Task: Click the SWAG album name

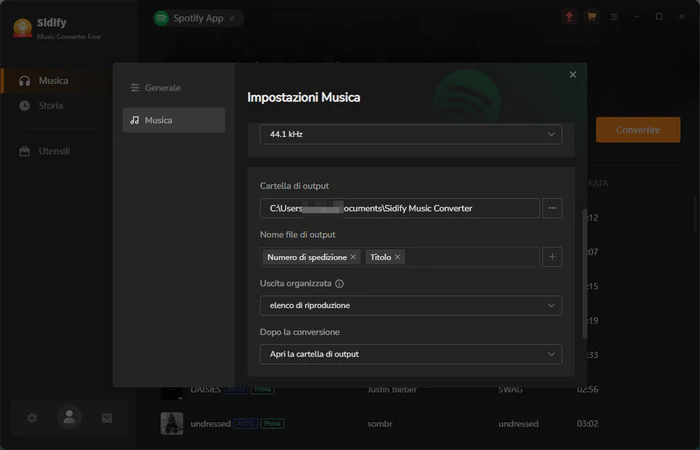Action: pos(510,390)
